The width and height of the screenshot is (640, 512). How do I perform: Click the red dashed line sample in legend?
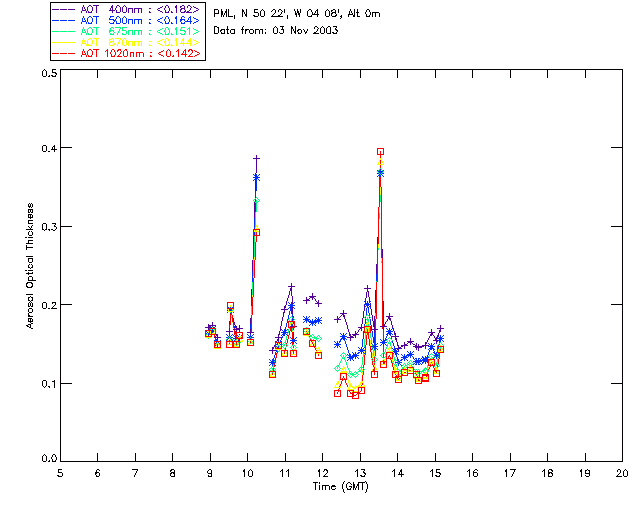(x=64, y=53)
